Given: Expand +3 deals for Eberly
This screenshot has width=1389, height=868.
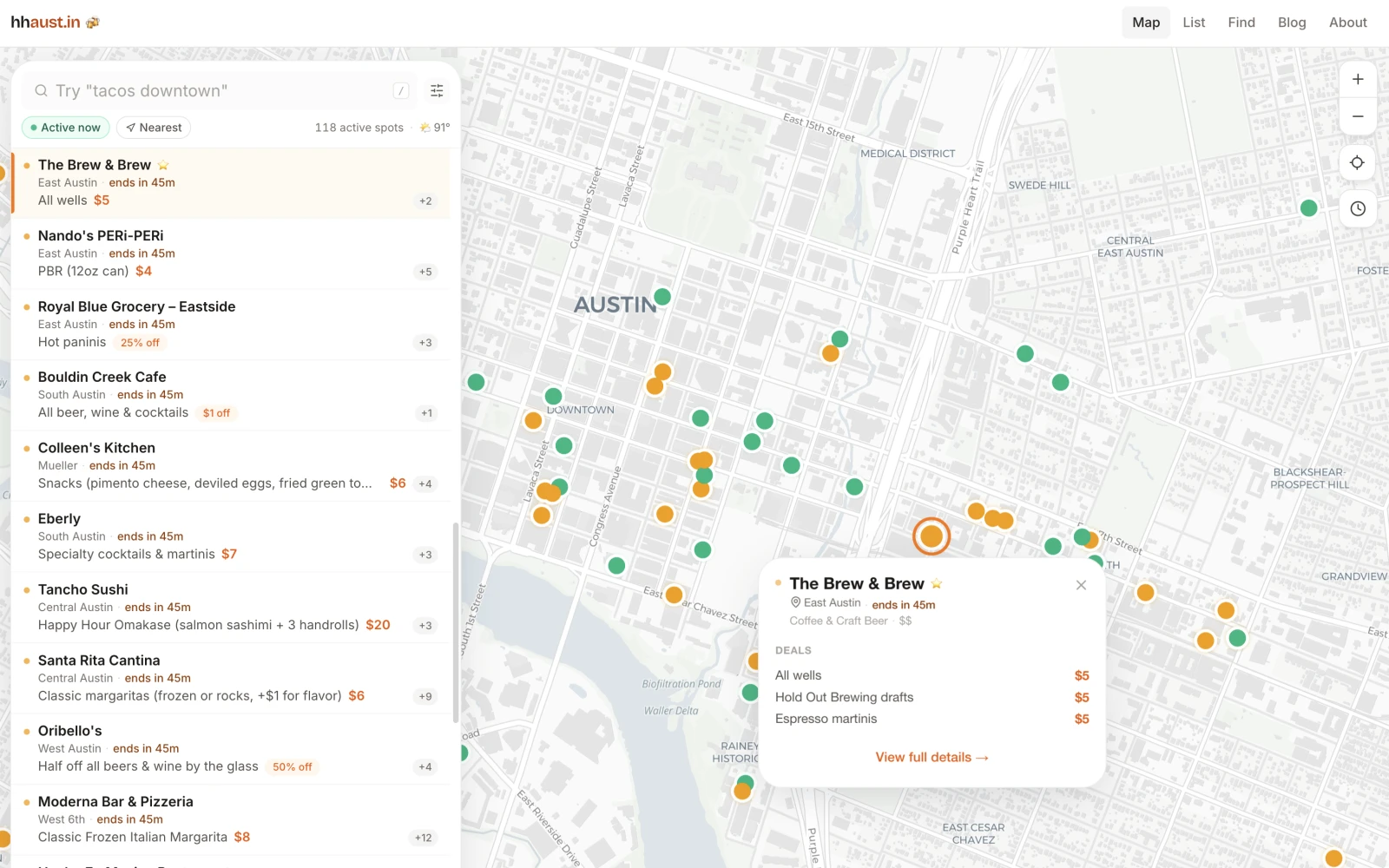Looking at the screenshot, I should pyautogui.click(x=425, y=555).
